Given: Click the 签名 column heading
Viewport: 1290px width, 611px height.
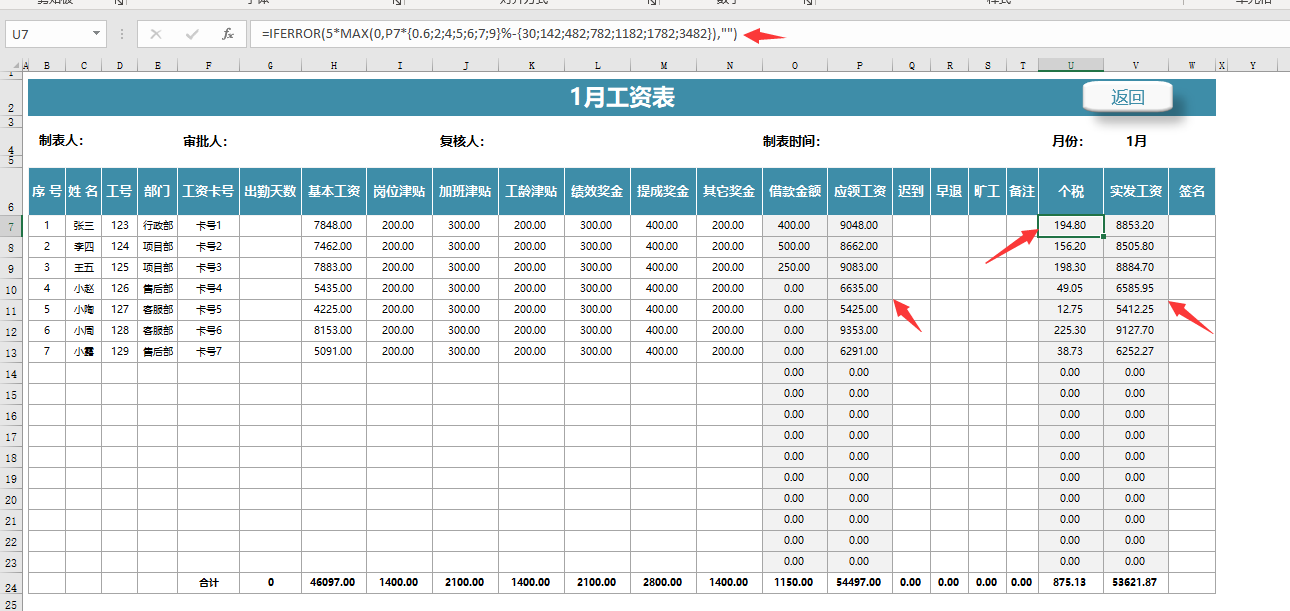Looking at the screenshot, I should pyautogui.click(x=1192, y=191).
